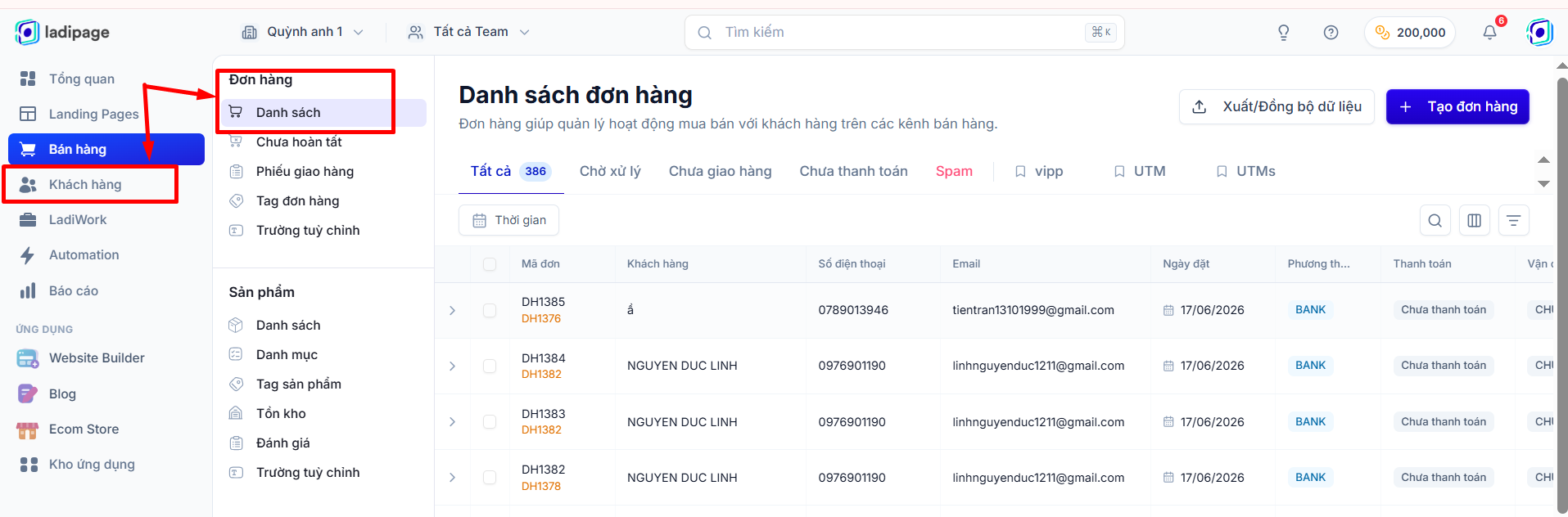Viewport: 1568px width, 517px height.
Task: Check the box for order DH1382
Action: pyautogui.click(x=490, y=477)
